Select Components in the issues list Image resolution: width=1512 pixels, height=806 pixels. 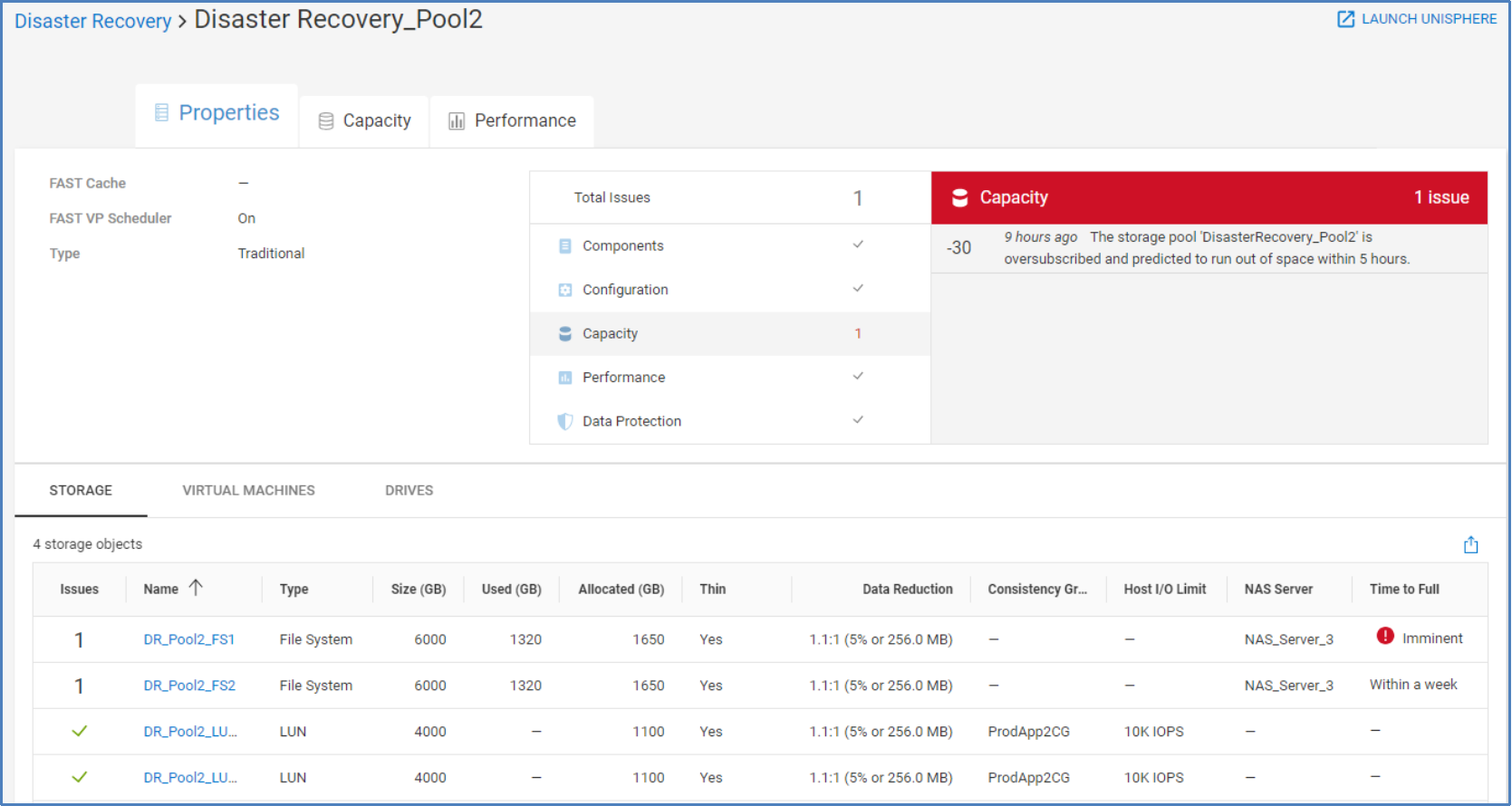click(730, 245)
